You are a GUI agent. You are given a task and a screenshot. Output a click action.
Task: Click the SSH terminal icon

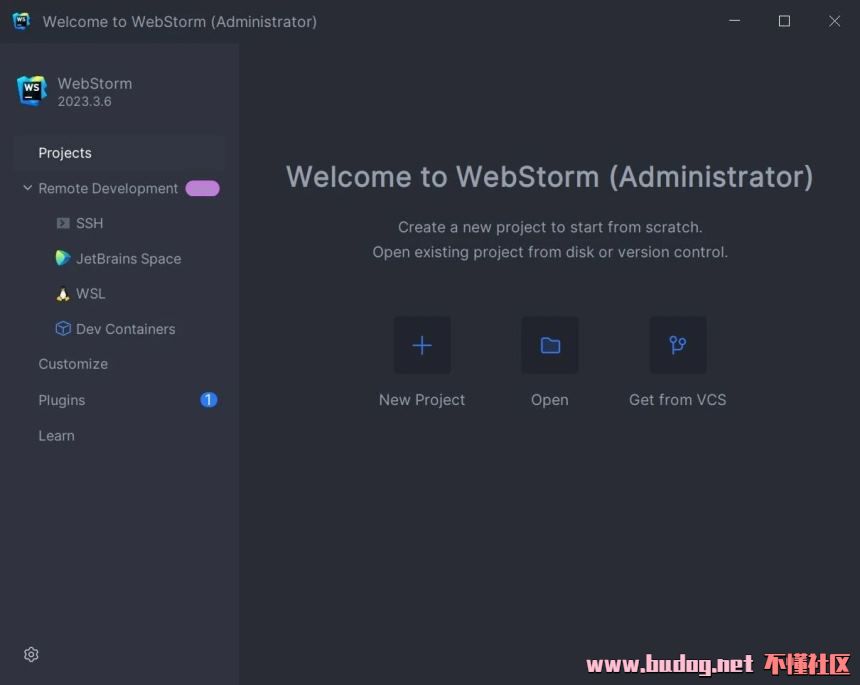tap(63, 223)
